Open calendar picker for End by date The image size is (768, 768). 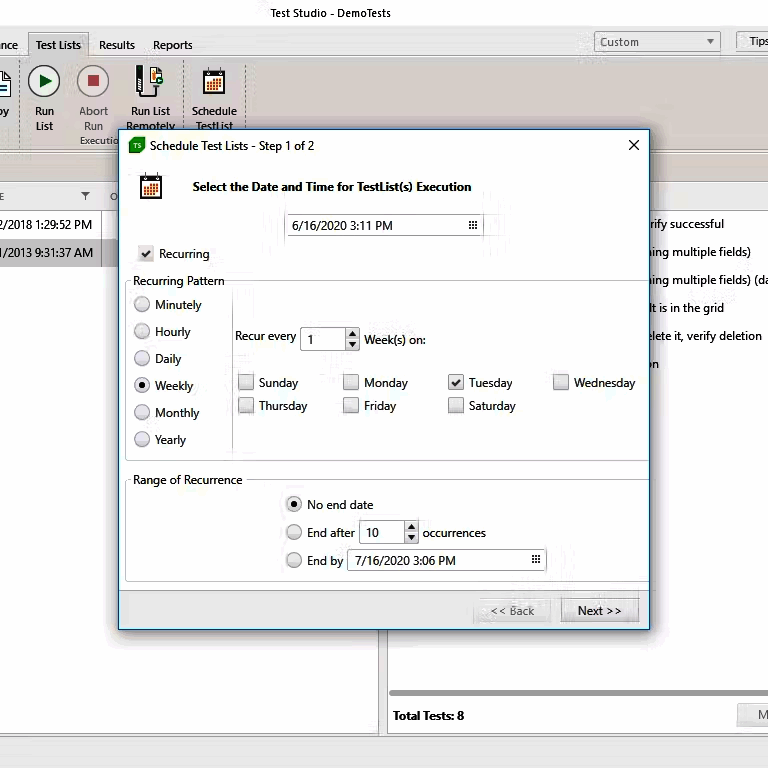(536, 560)
